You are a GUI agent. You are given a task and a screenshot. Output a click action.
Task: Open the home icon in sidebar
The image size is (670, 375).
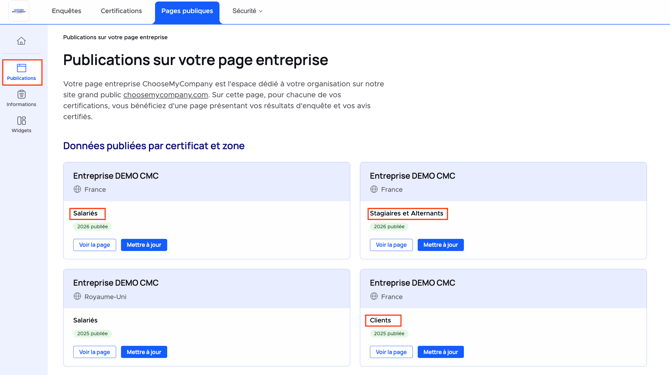click(21, 41)
